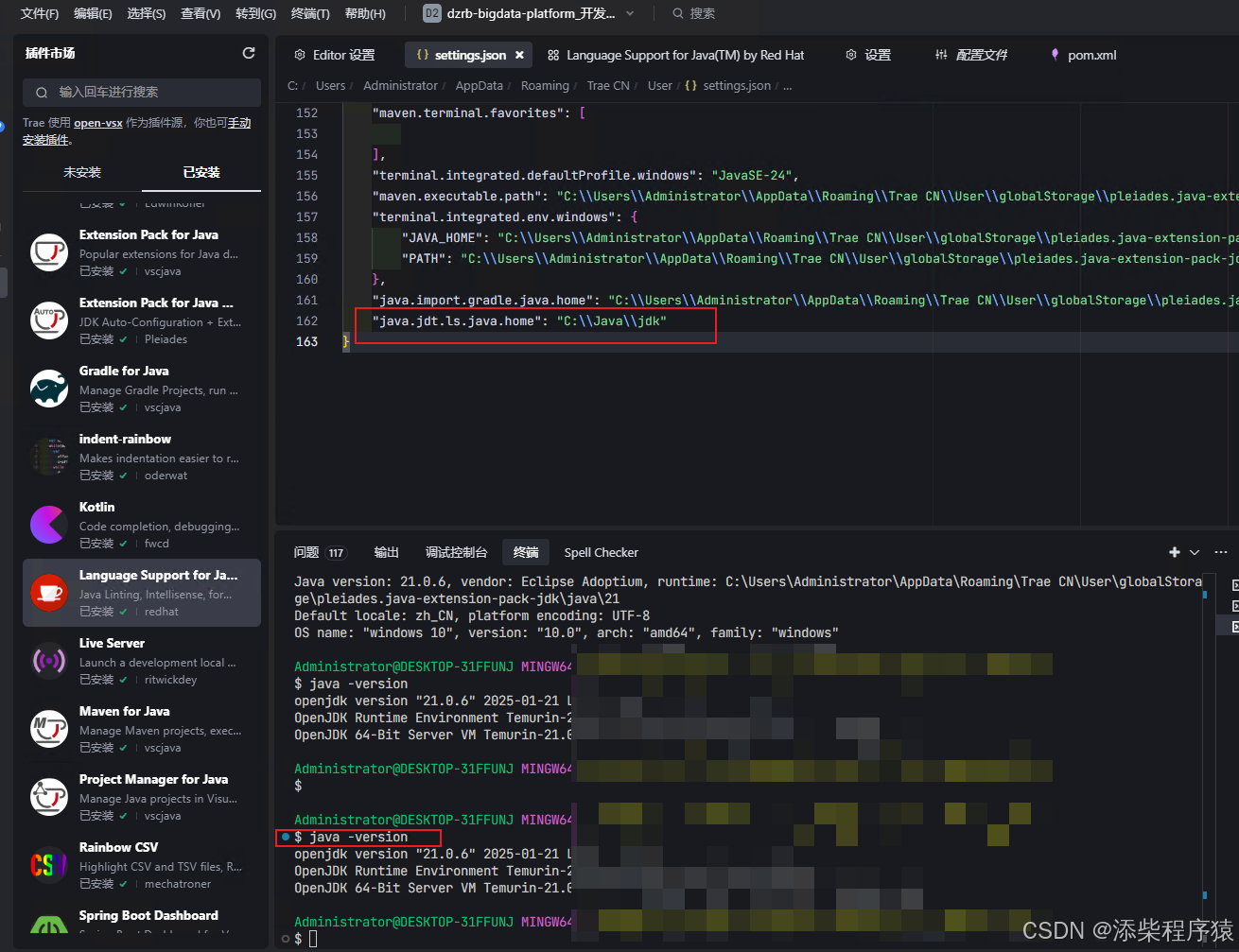Show the 未安装 plugins tab
Screen dimensions: 1239x952
pyautogui.click(x=82, y=172)
